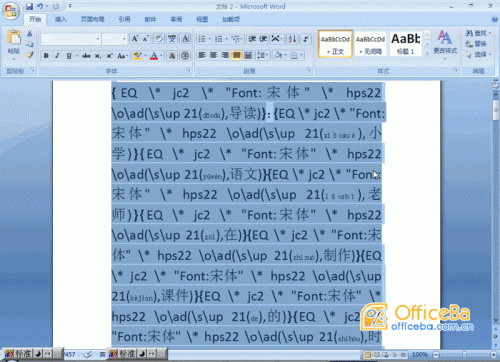Open the font size combo box
Image resolution: width=500 pixels, height=362 pixels.
coord(114,39)
